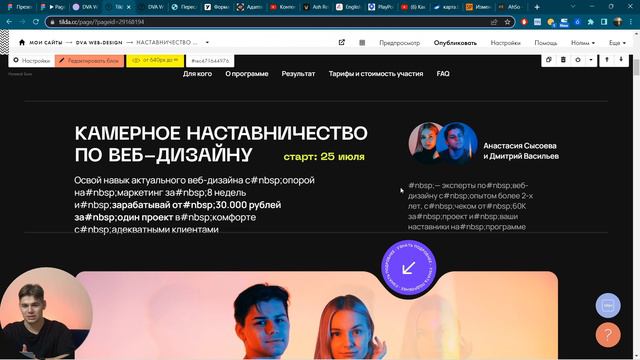Open the page Настройки menu item
The height and width of the screenshot is (360, 640).
coord(505,42)
